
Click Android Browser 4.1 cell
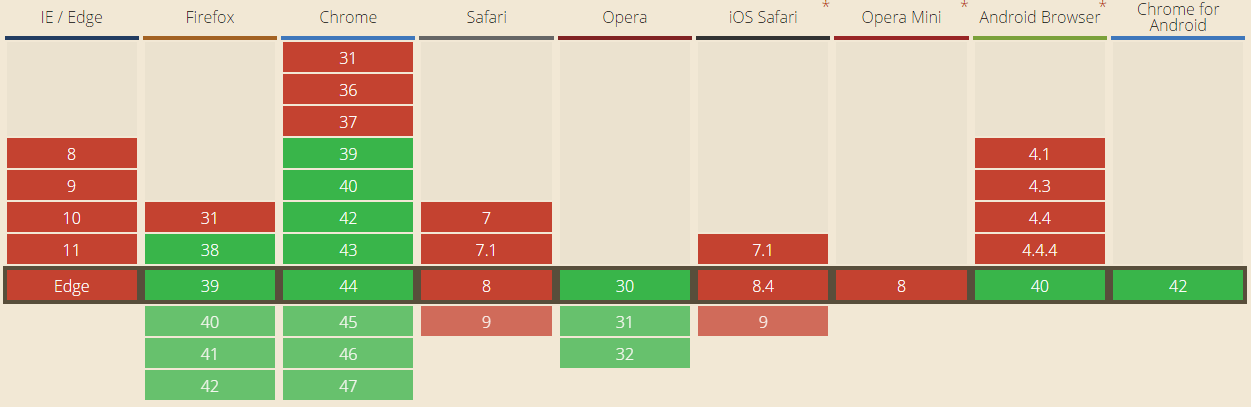pyautogui.click(x=1040, y=154)
